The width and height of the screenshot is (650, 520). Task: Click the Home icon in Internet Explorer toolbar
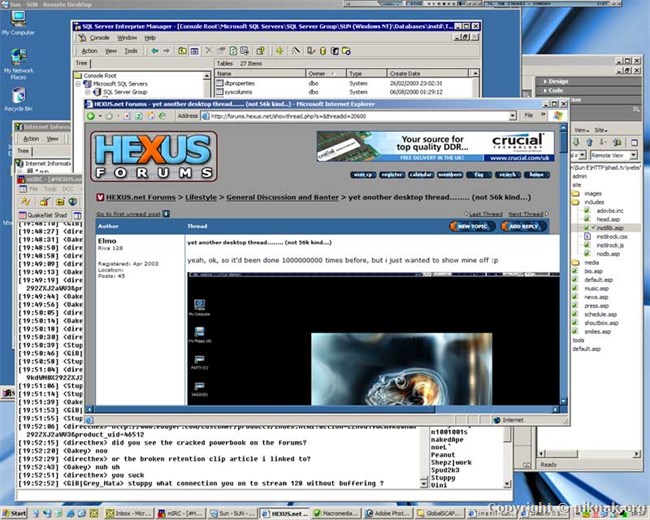[x=151, y=116]
